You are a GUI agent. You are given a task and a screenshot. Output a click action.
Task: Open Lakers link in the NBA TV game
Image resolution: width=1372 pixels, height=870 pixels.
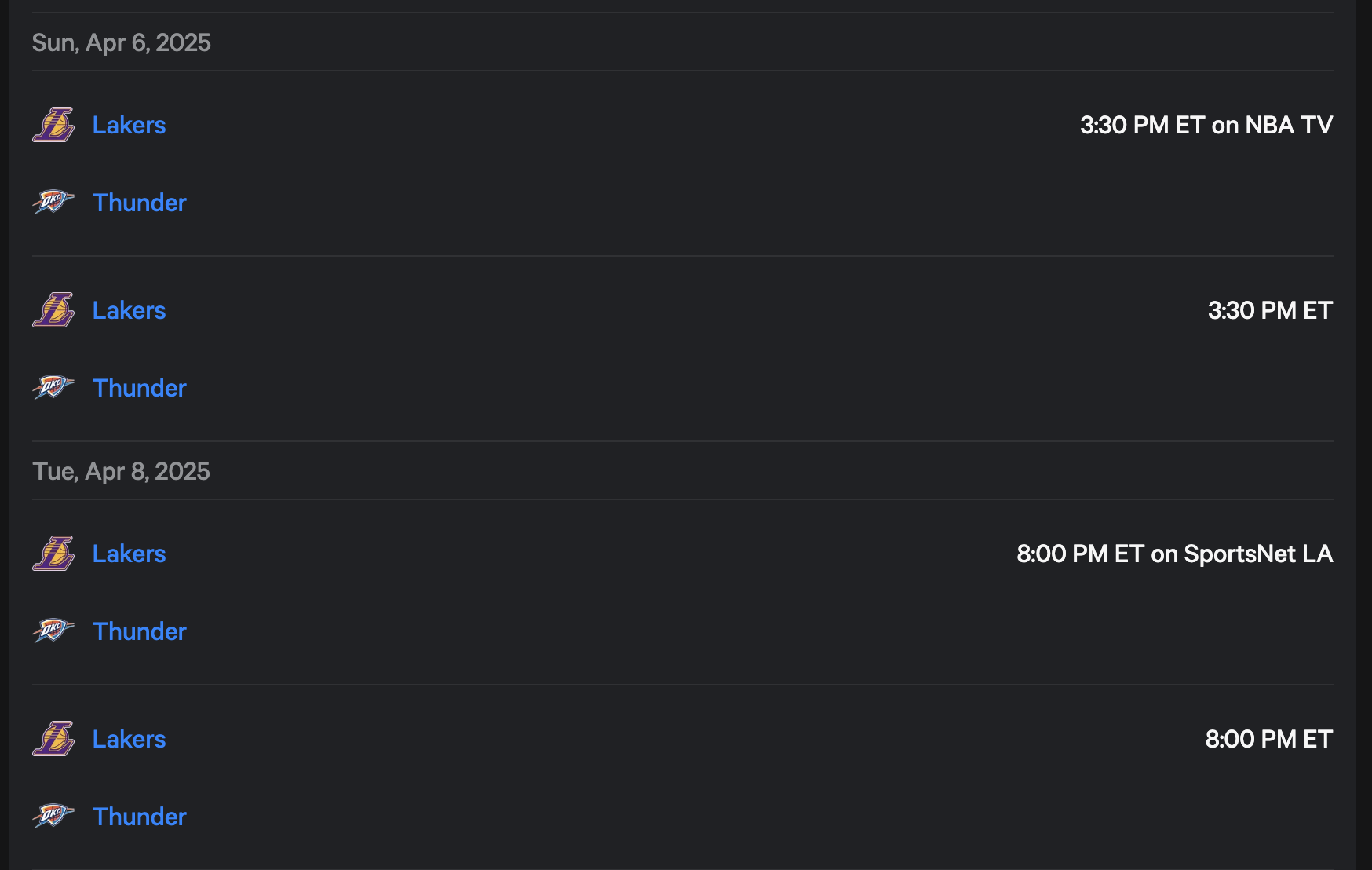(129, 125)
